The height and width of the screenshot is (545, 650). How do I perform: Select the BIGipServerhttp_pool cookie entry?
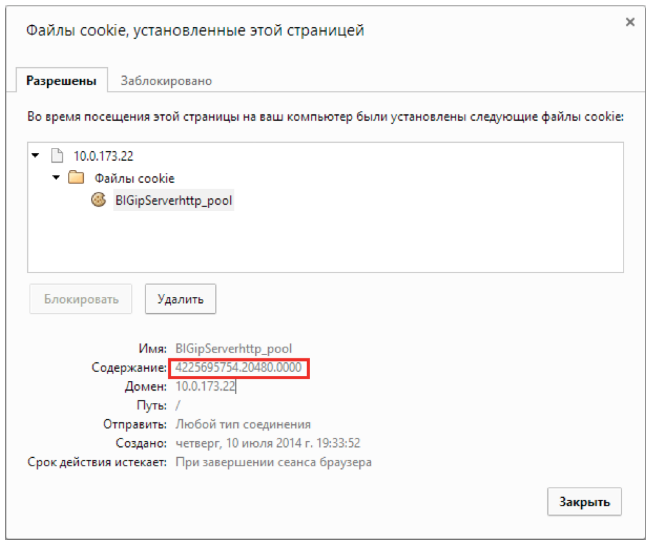point(174,200)
